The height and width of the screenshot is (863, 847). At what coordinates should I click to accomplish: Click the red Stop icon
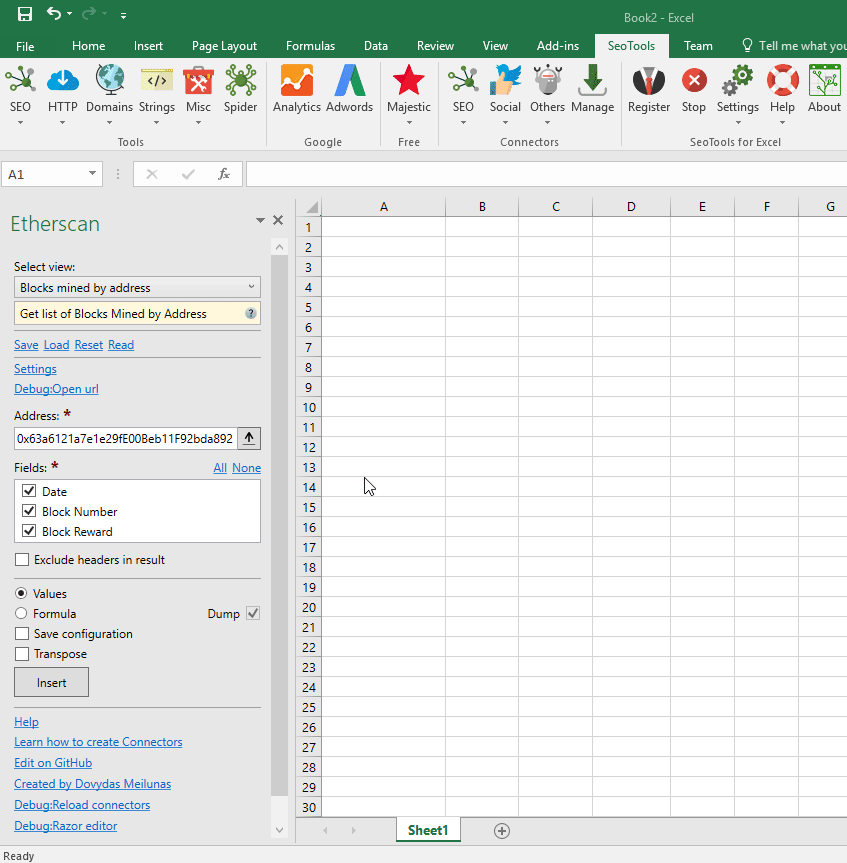pos(694,81)
